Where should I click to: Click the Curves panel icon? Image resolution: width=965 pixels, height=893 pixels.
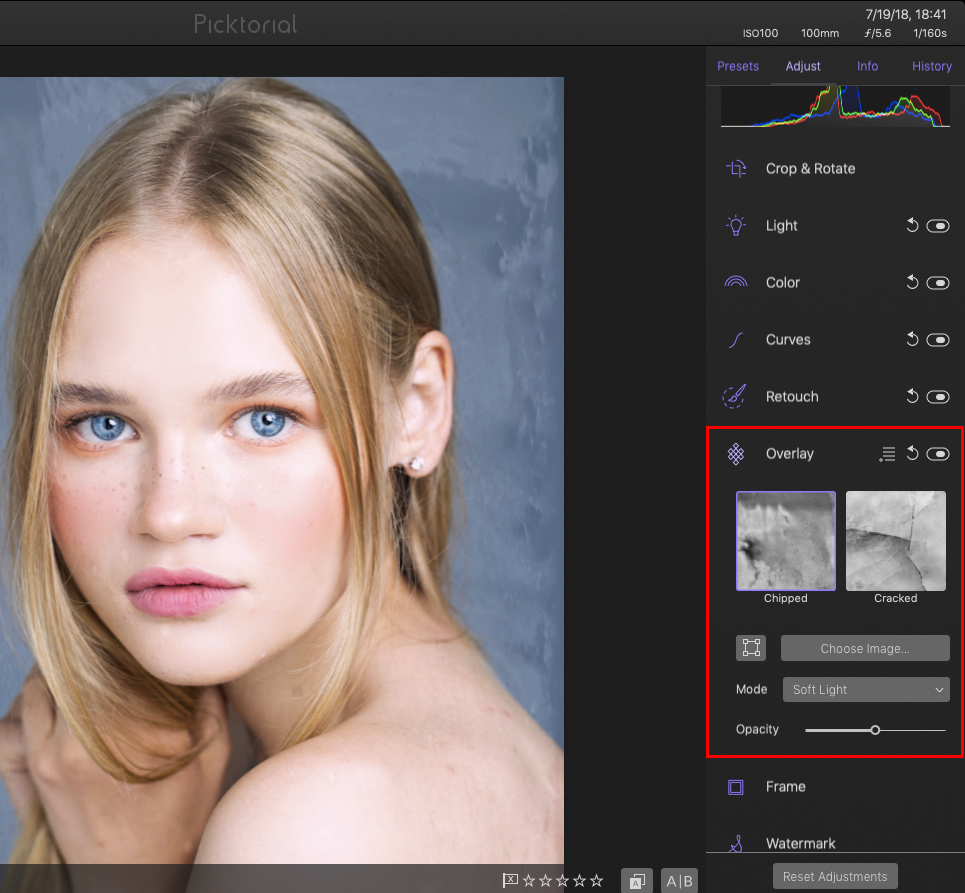[x=736, y=339]
